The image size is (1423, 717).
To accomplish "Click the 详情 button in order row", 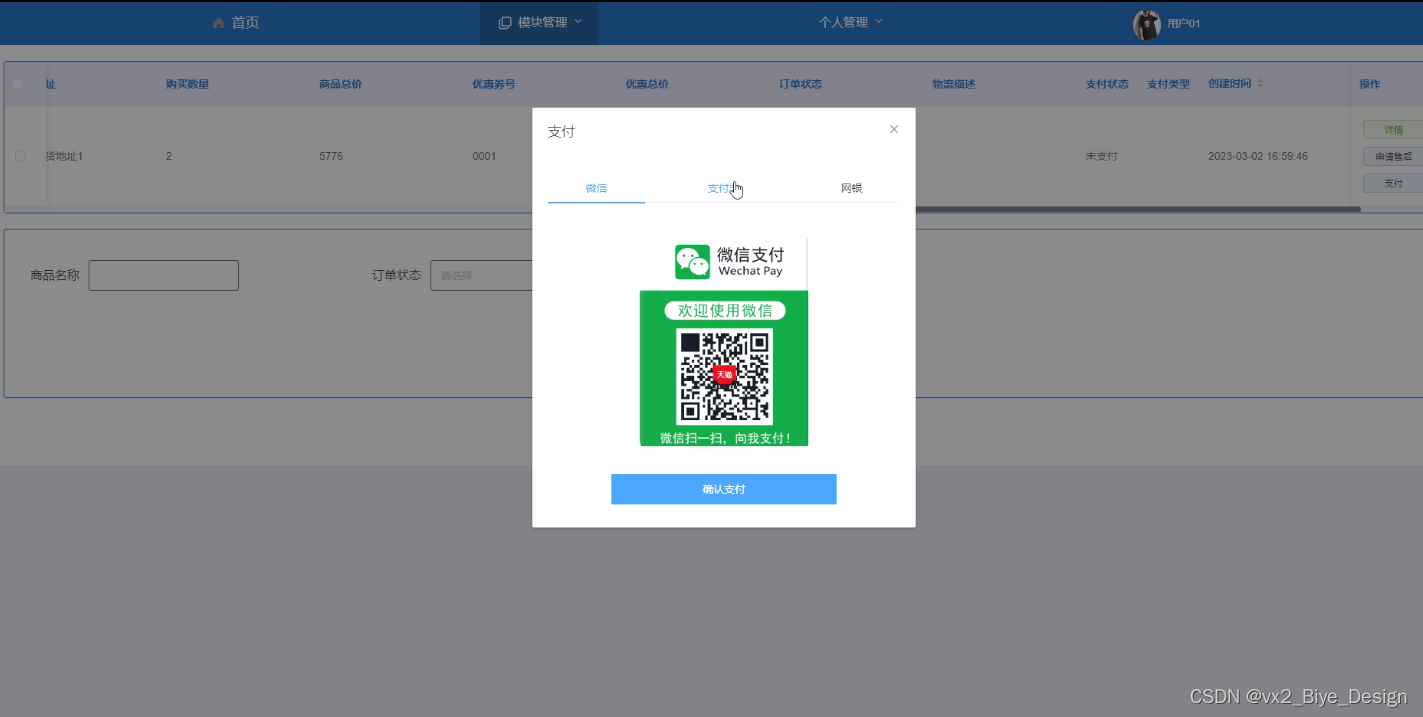I will pos(1393,130).
